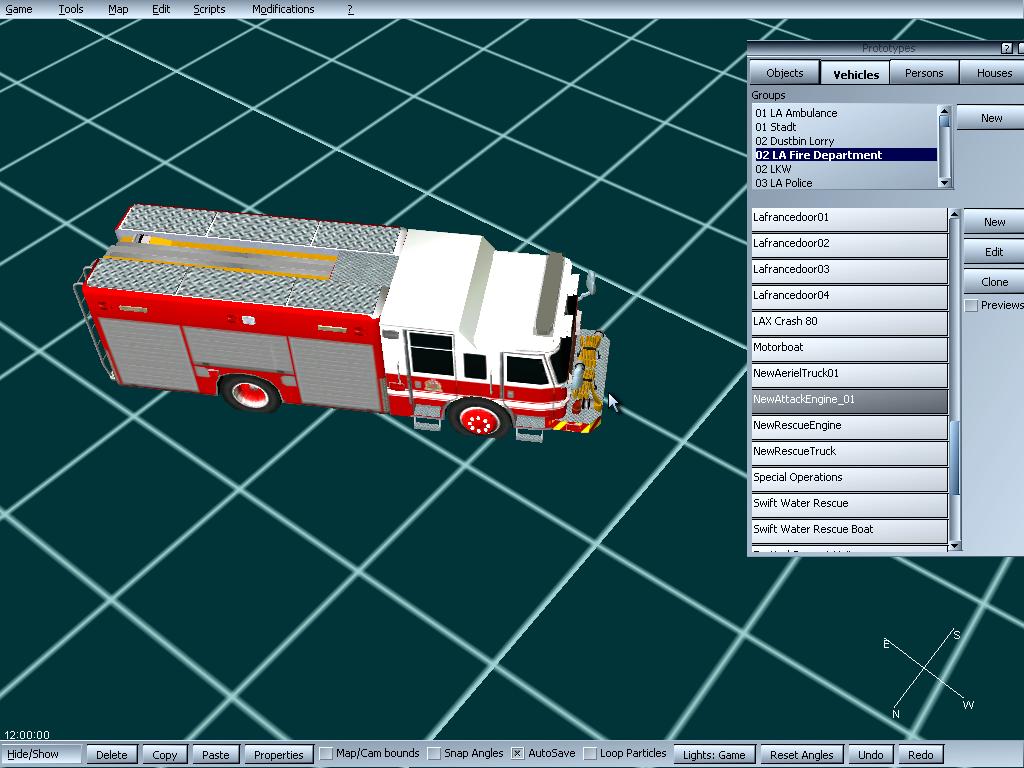The width and height of the screenshot is (1024, 768).
Task: Click the Reset Angles button
Action: pyautogui.click(x=802, y=755)
